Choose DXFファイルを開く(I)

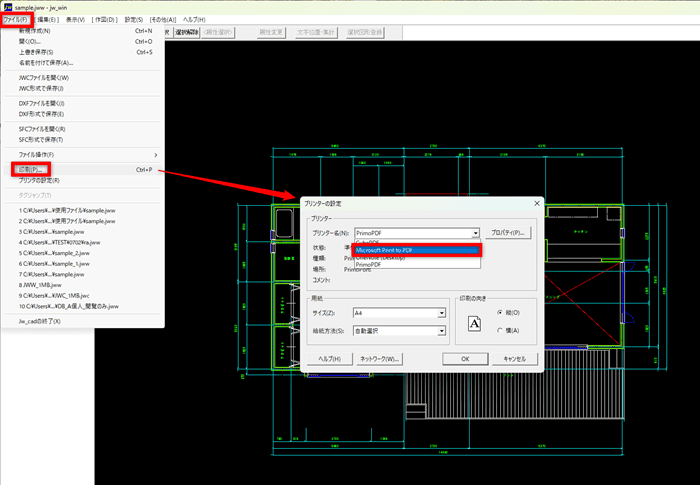point(83,103)
